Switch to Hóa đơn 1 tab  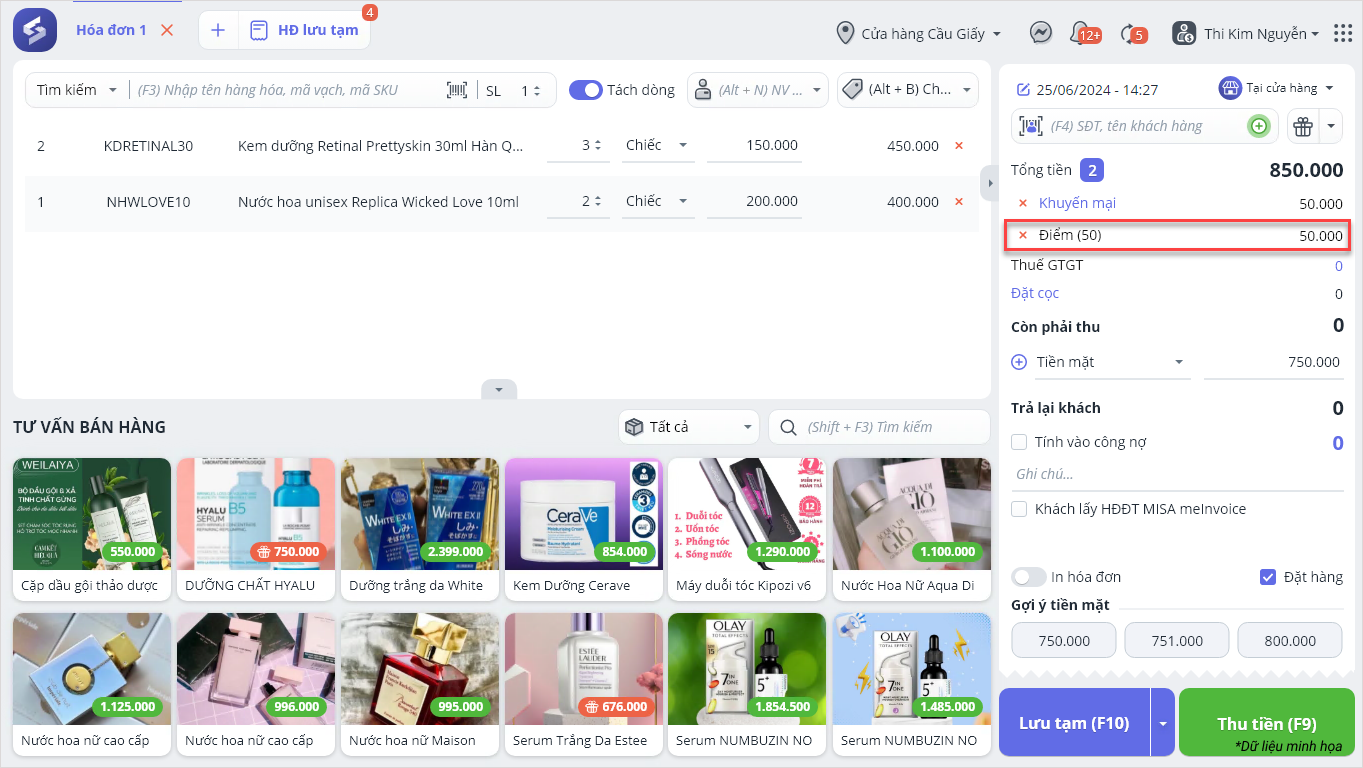tap(111, 30)
